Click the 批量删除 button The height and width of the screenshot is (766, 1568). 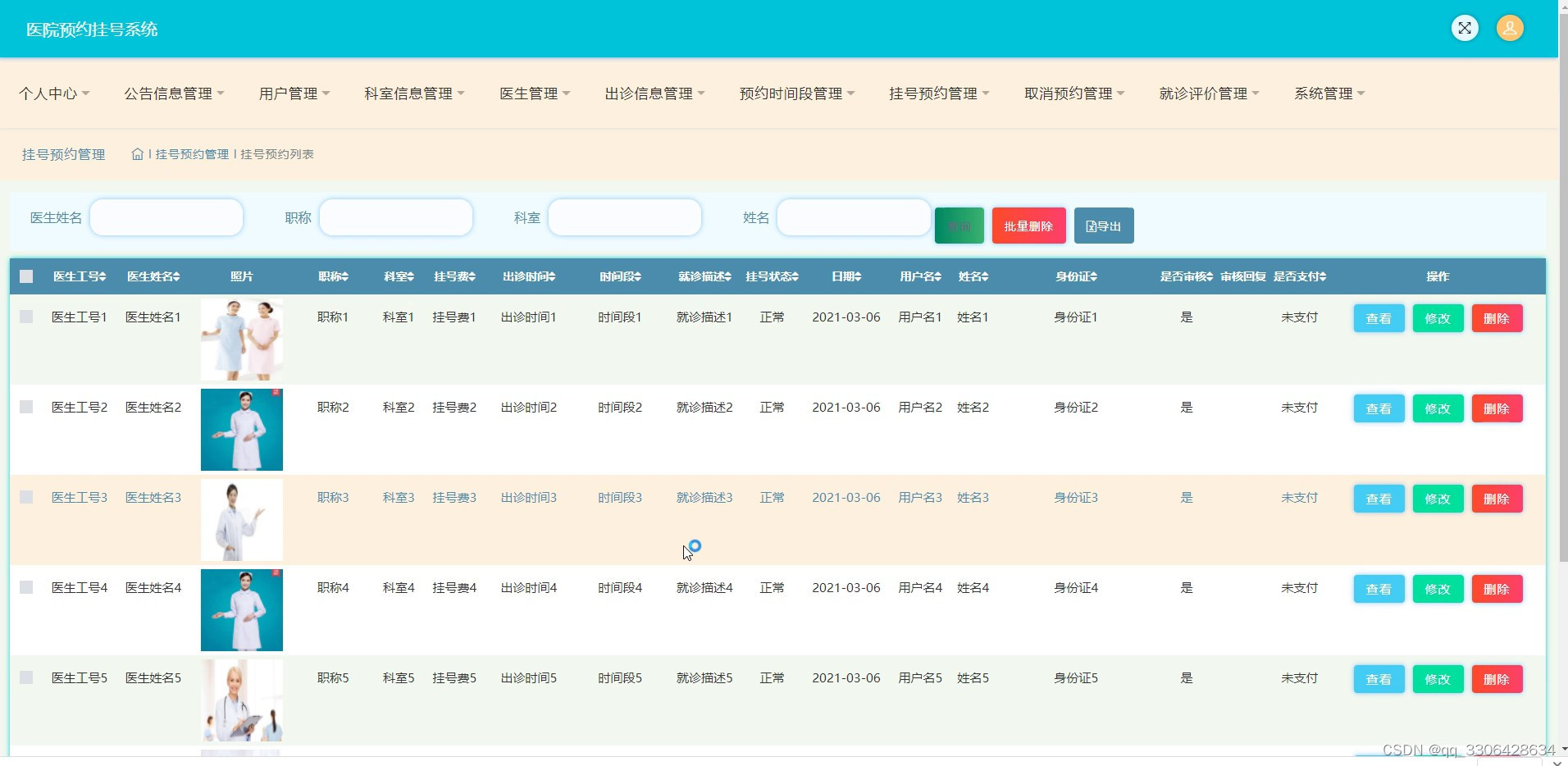coord(1029,226)
